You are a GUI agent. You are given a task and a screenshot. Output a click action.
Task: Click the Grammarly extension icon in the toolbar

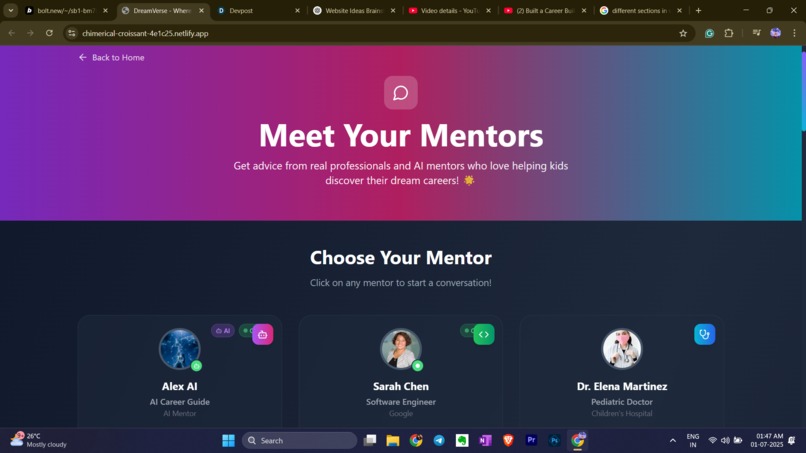[x=709, y=33]
